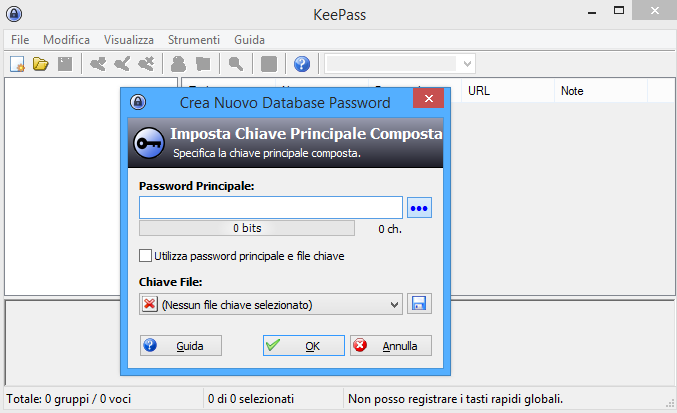Click the second key (edit entry) toolbar icon
Screen dimensions: 677x413
[x=122, y=64]
